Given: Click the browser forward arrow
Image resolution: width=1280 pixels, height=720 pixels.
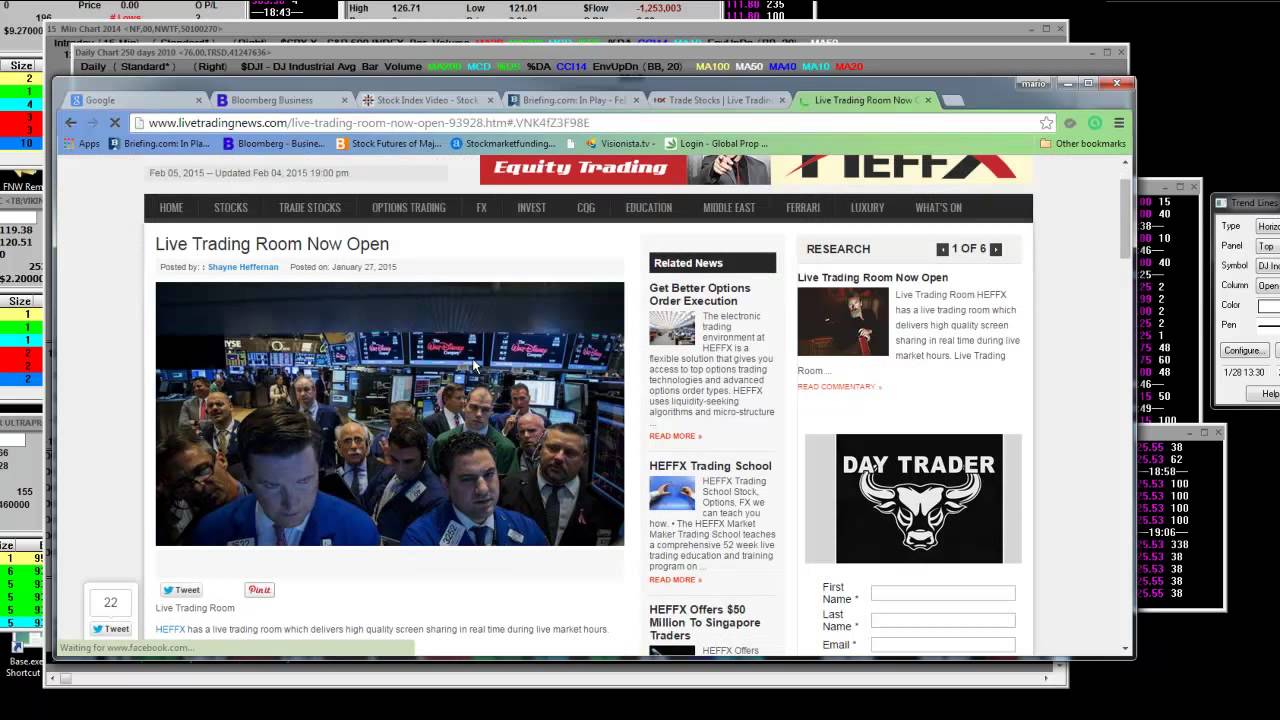Looking at the screenshot, I should [92, 122].
